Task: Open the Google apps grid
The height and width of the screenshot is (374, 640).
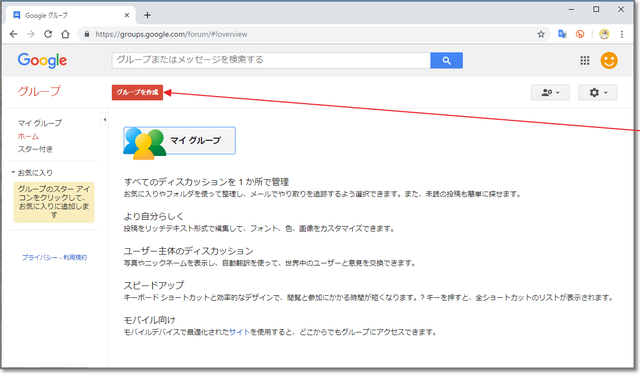Action: pyautogui.click(x=585, y=60)
